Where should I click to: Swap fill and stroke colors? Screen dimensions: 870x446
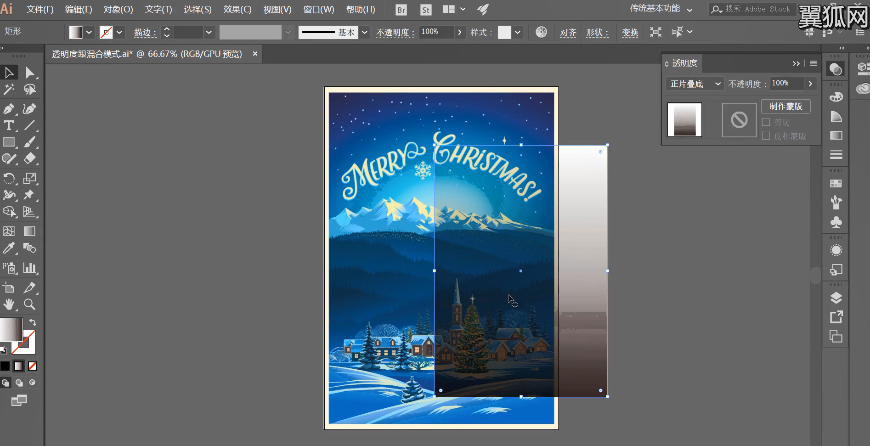coord(33,322)
